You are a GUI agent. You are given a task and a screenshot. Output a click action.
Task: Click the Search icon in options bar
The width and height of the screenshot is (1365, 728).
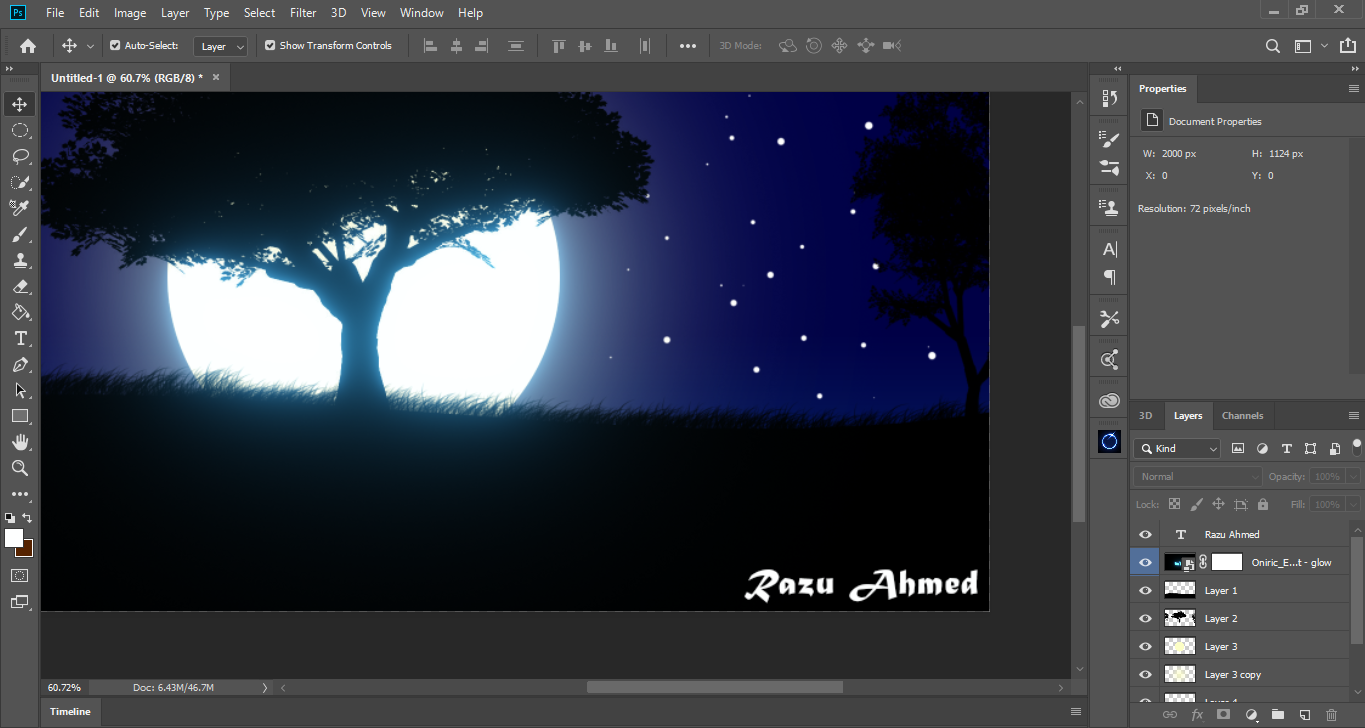pyautogui.click(x=1273, y=46)
